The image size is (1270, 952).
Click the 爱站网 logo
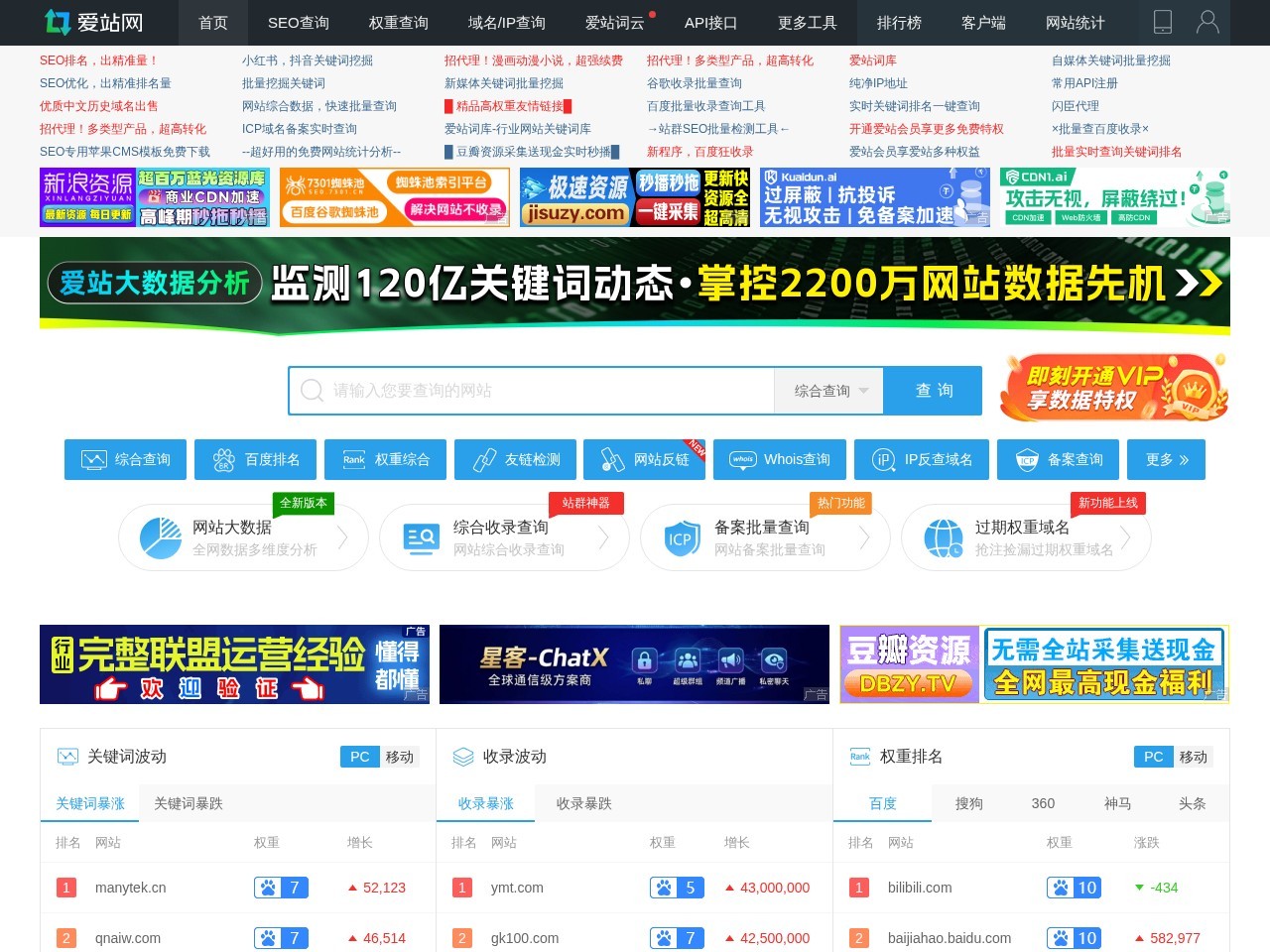click(x=94, y=22)
